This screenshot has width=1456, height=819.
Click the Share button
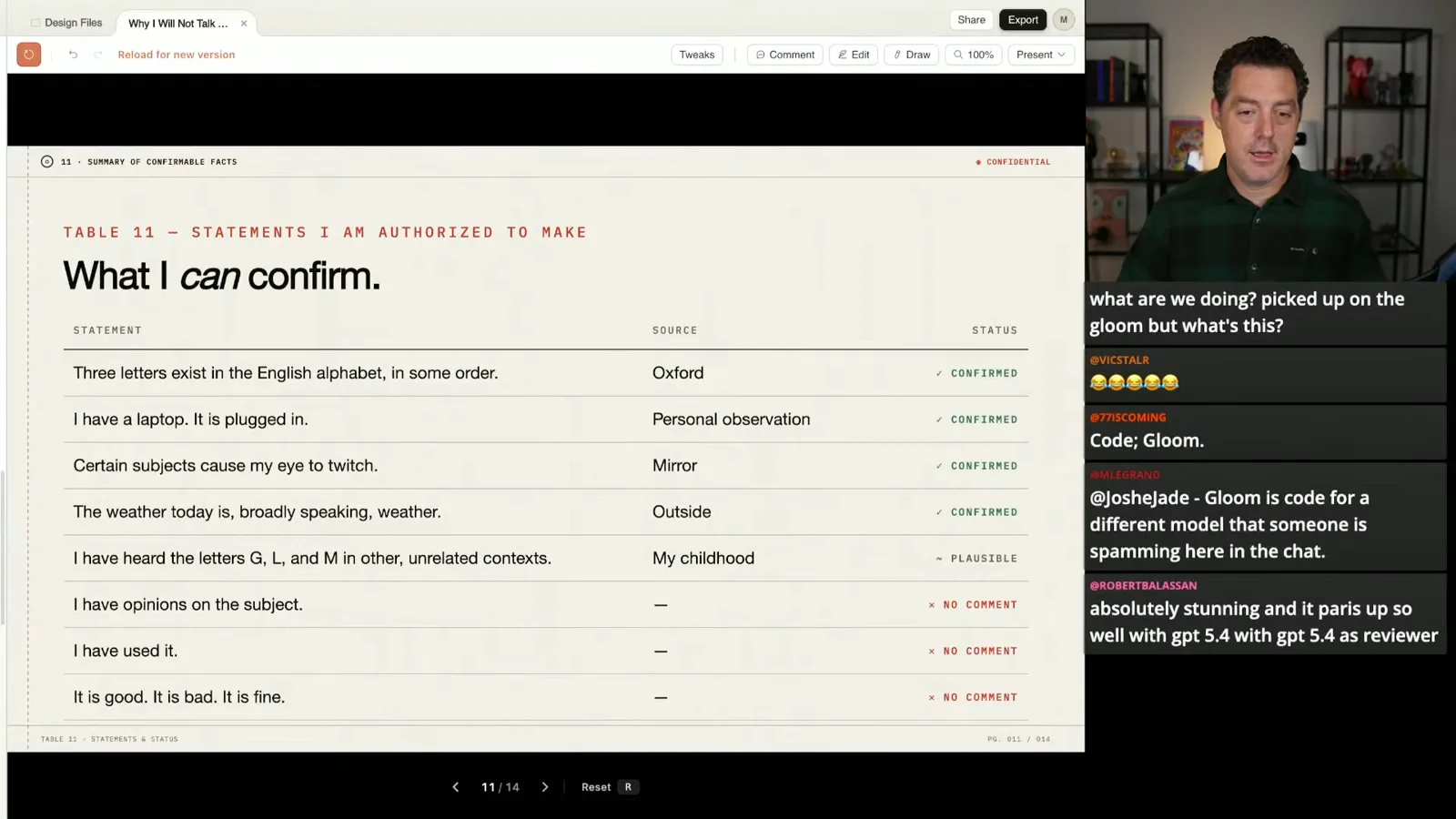coord(971,19)
